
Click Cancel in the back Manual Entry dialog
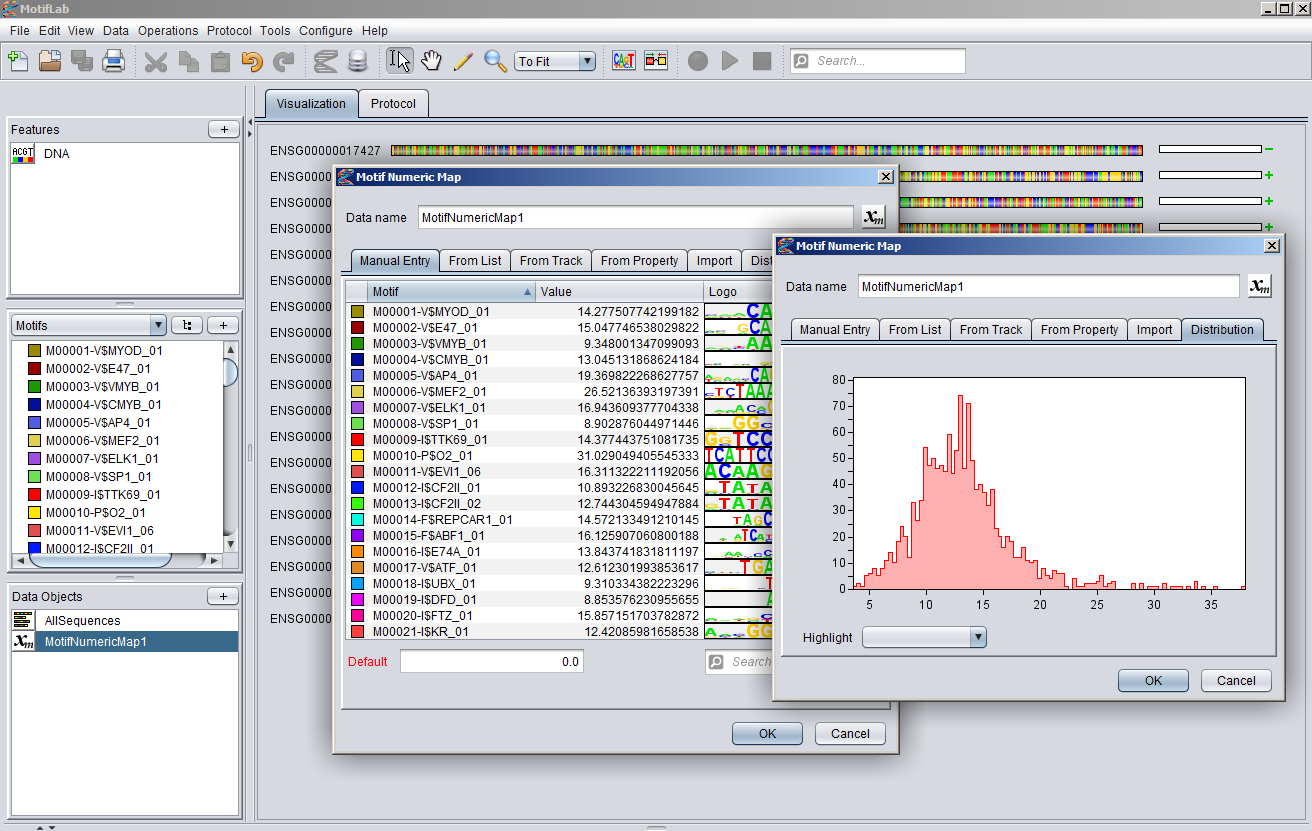[850, 734]
